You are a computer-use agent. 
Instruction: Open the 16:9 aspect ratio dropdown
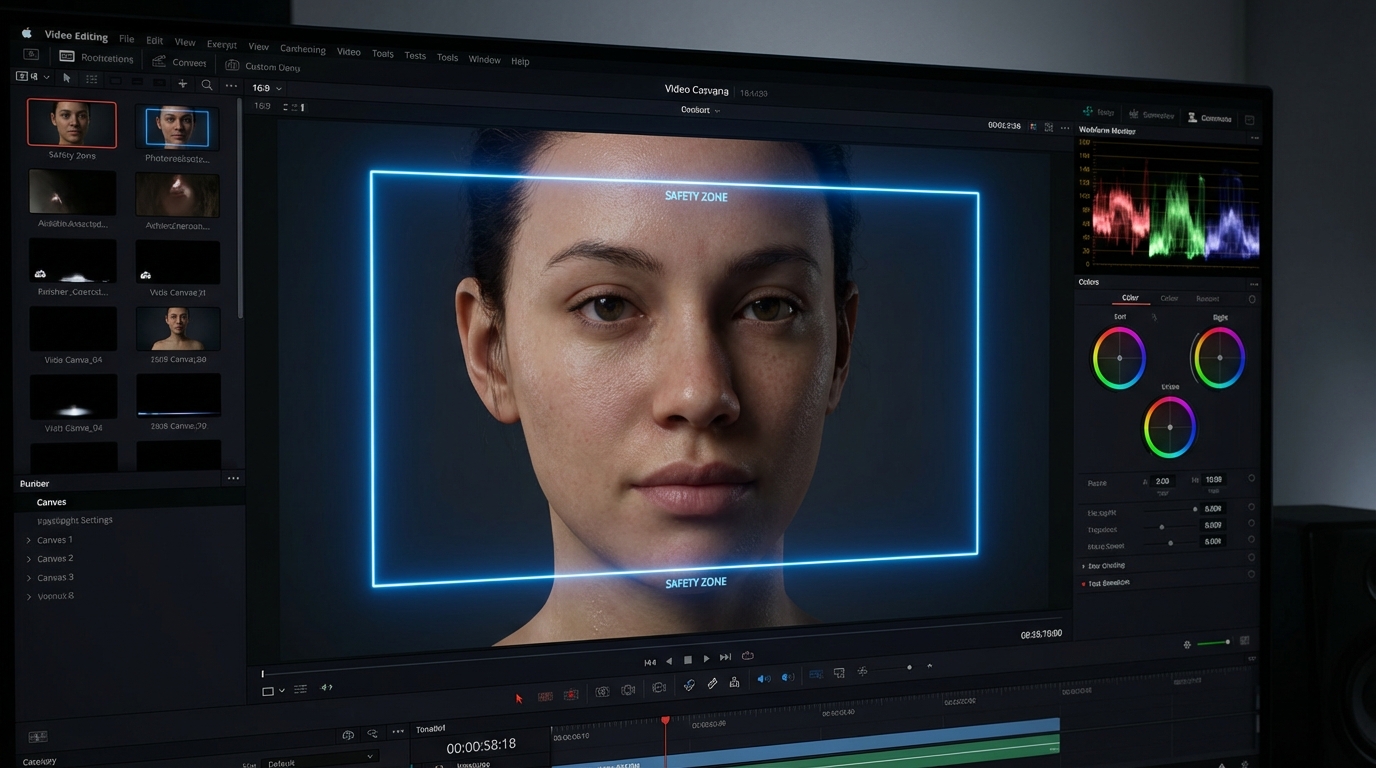coord(265,88)
